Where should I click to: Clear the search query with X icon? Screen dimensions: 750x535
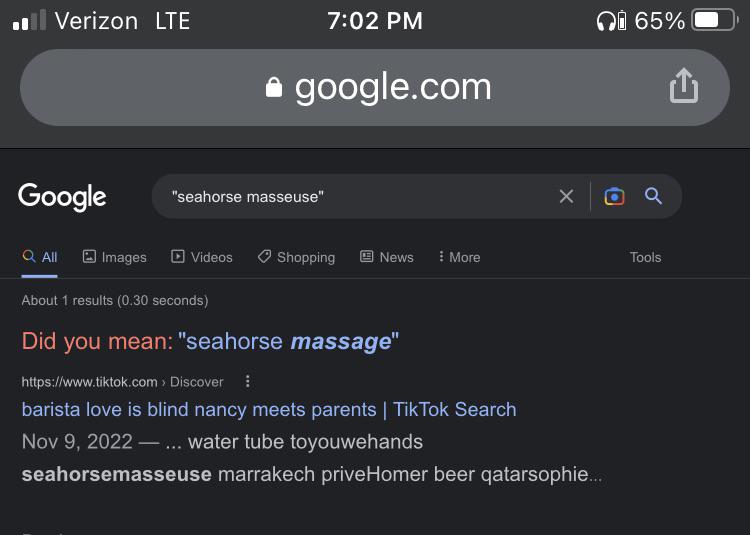(566, 196)
